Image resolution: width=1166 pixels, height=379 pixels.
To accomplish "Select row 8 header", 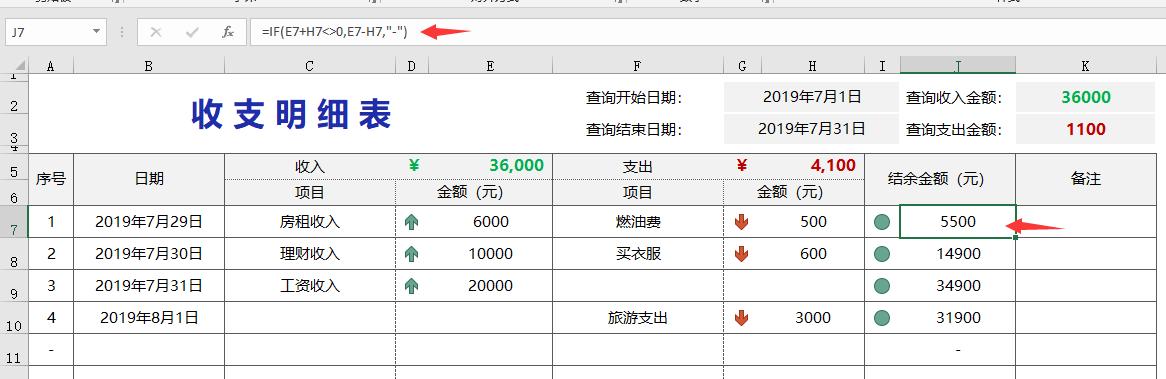I will click(x=14, y=253).
